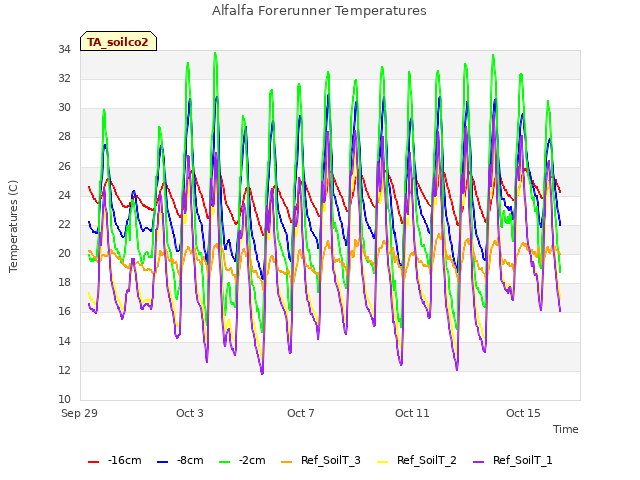Click the 16 y-axis tick label
The height and width of the screenshot is (480, 640).
[64, 312]
